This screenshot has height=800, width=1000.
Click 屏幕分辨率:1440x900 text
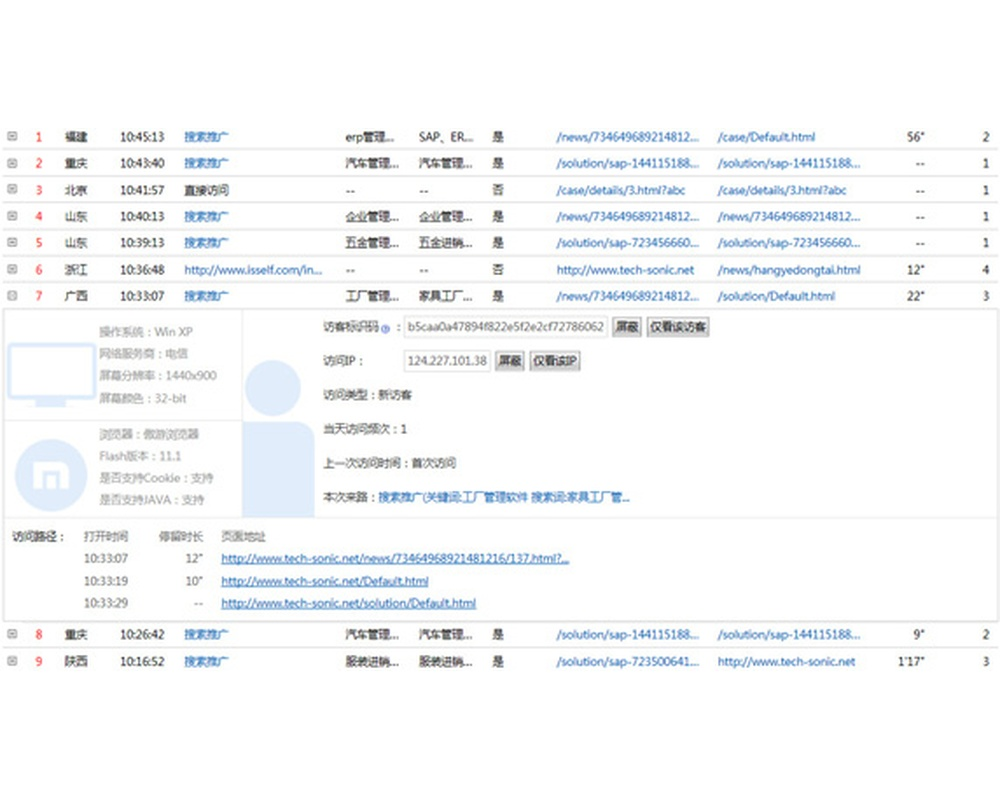click(x=158, y=375)
